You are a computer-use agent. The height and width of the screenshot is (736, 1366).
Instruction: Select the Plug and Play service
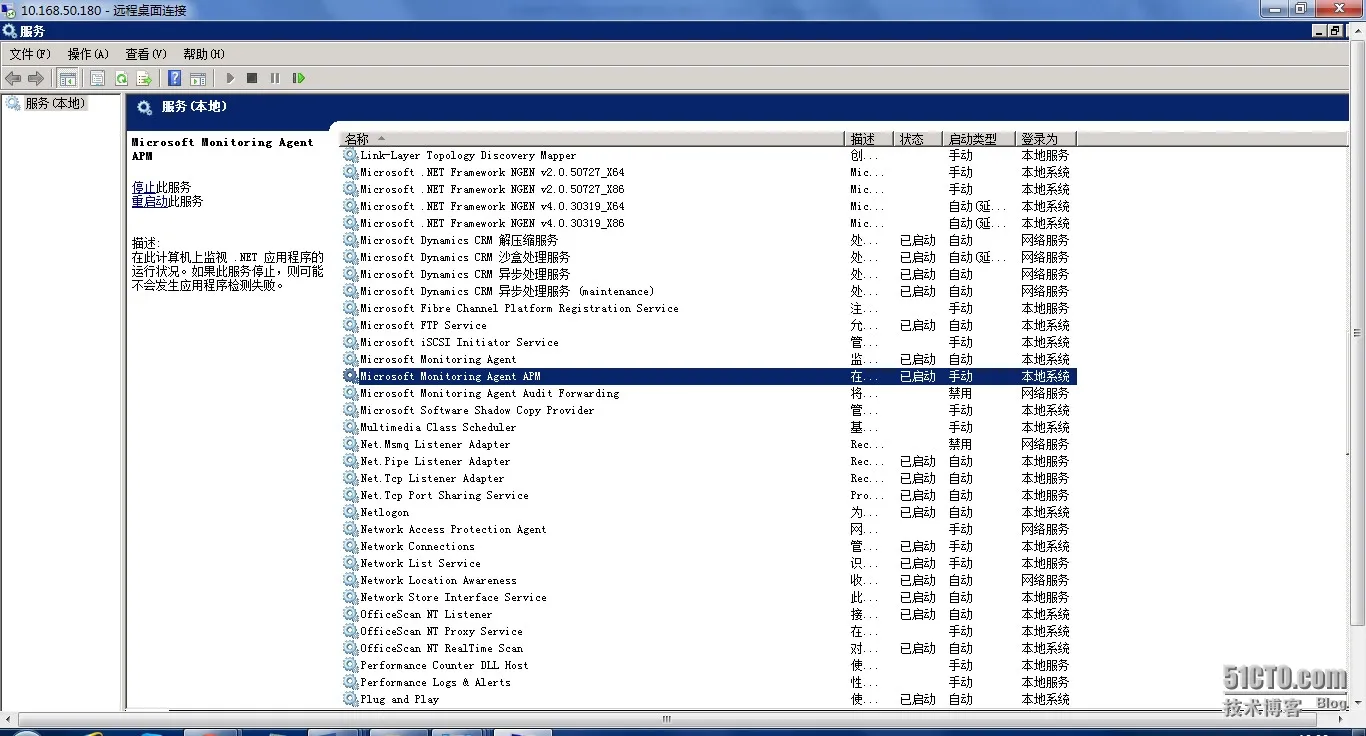click(709, 699)
